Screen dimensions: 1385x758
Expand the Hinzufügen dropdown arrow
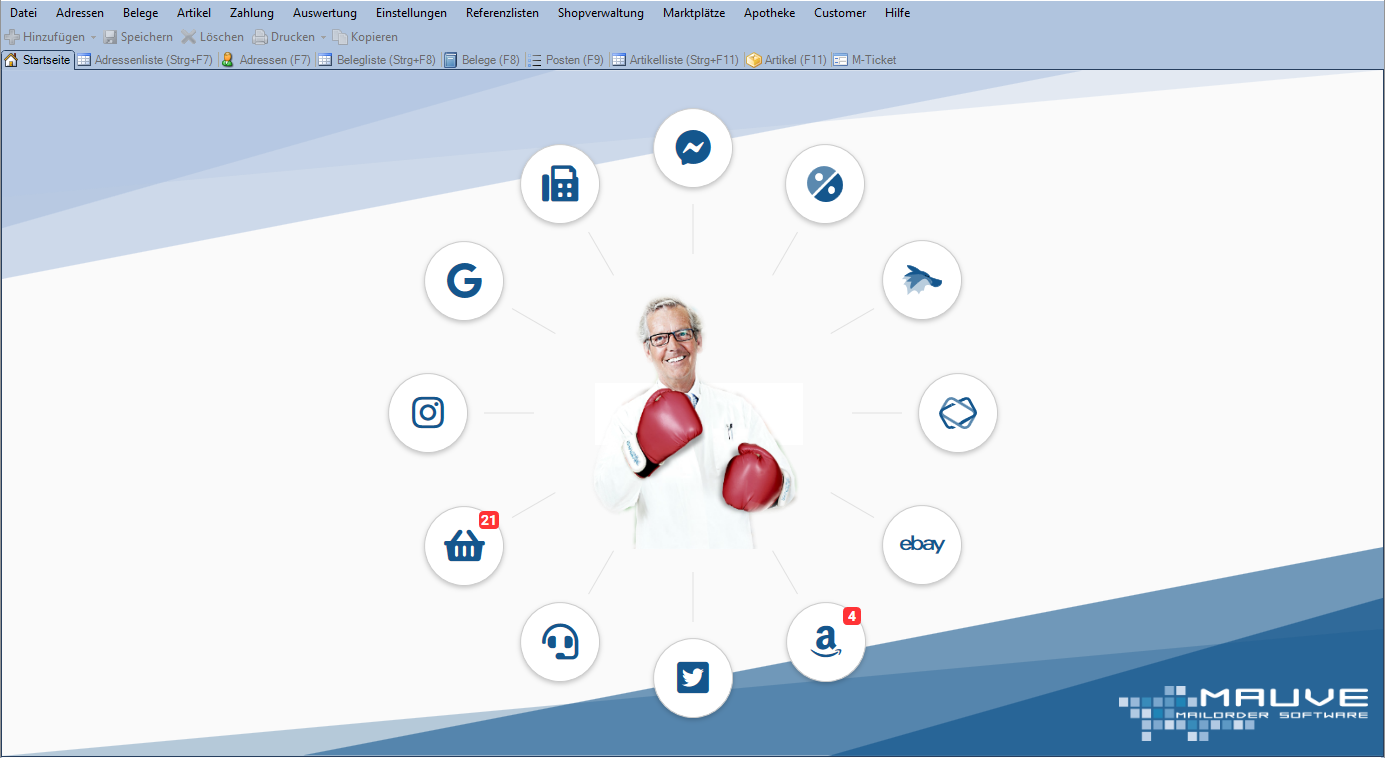pyautogui.click(x=94, y=37)
